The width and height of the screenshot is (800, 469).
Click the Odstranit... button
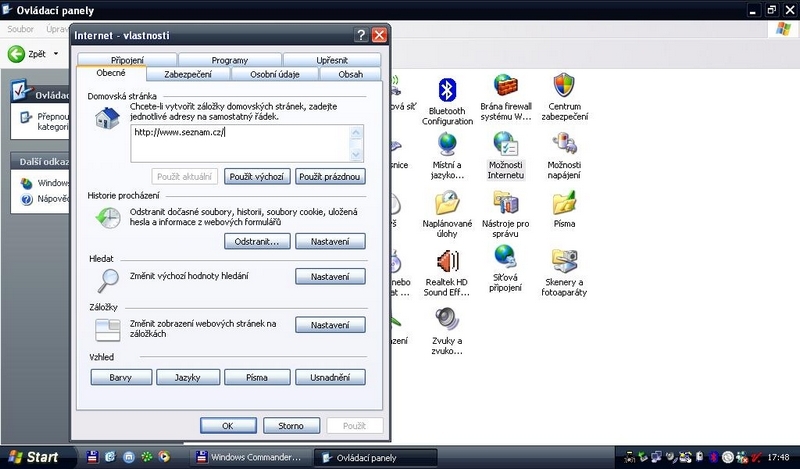point(256,242)
